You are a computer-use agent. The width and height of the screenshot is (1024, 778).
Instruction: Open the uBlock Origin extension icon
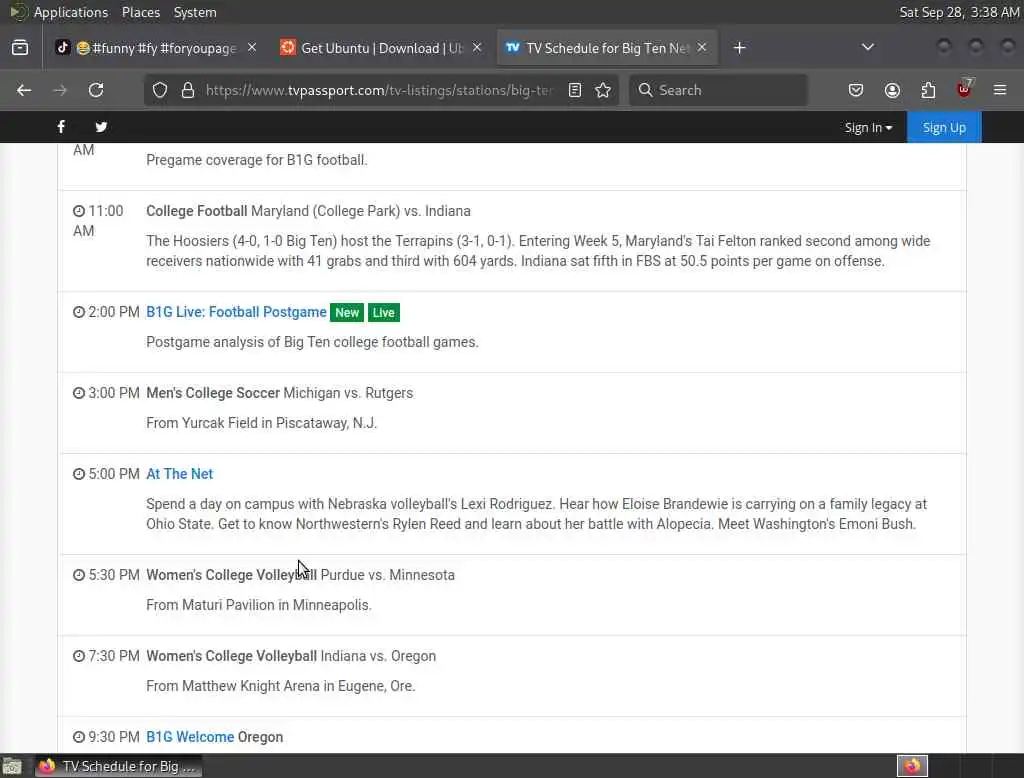[x=964, y=89]
